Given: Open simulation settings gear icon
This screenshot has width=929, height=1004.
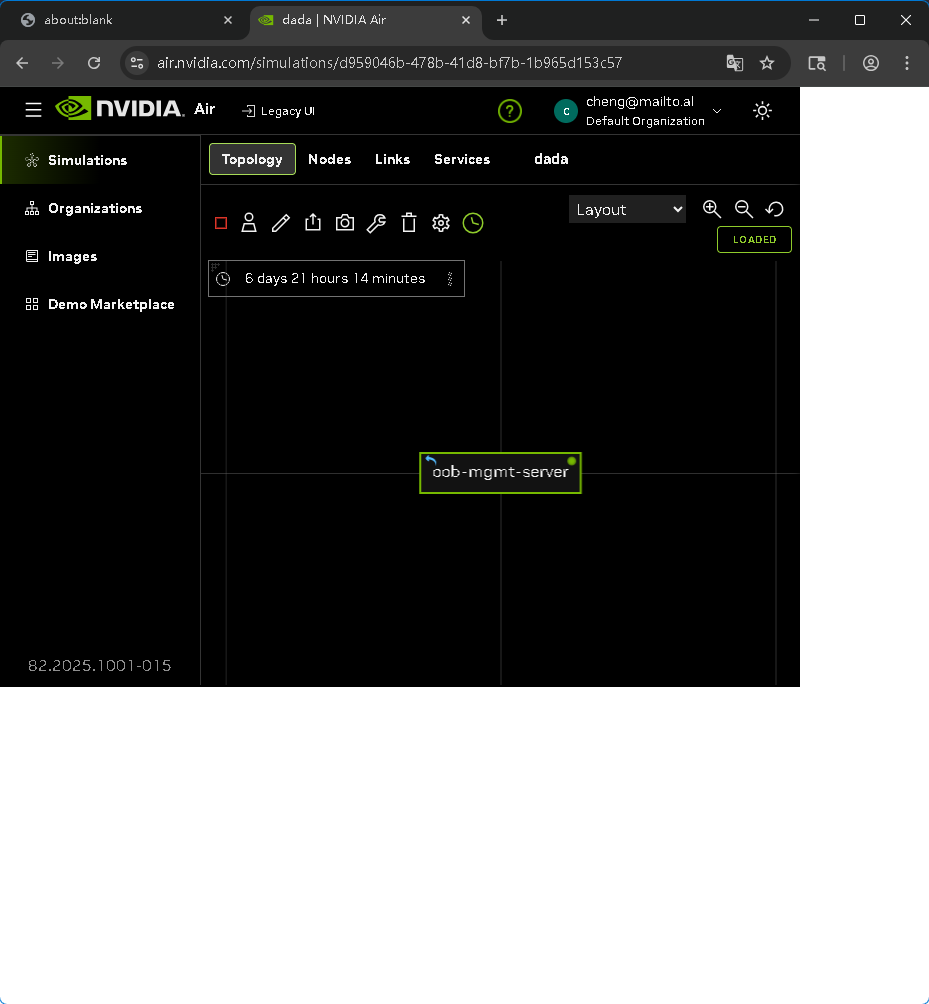Looking at the screenshot, I should [x=441, y=223].
